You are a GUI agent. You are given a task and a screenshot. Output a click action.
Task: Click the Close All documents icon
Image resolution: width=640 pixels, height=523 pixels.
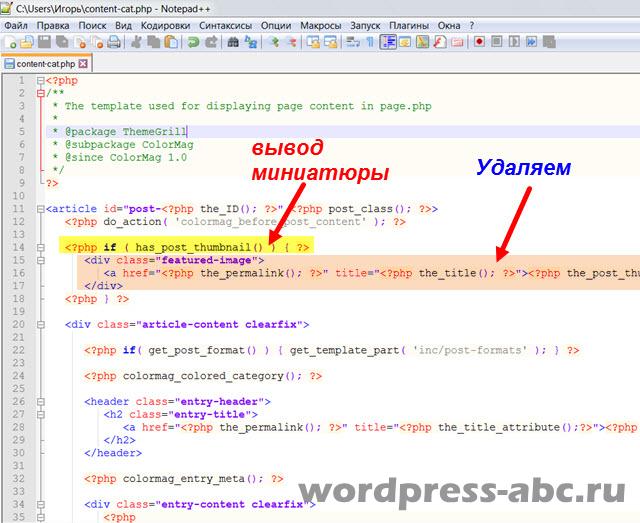click(x=98, y=42)
